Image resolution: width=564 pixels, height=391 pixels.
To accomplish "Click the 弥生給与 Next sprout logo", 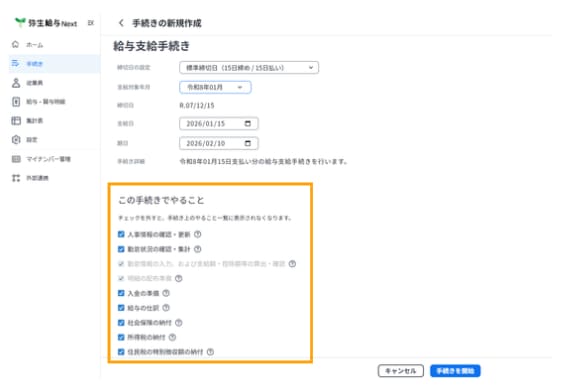I will 20,22.
